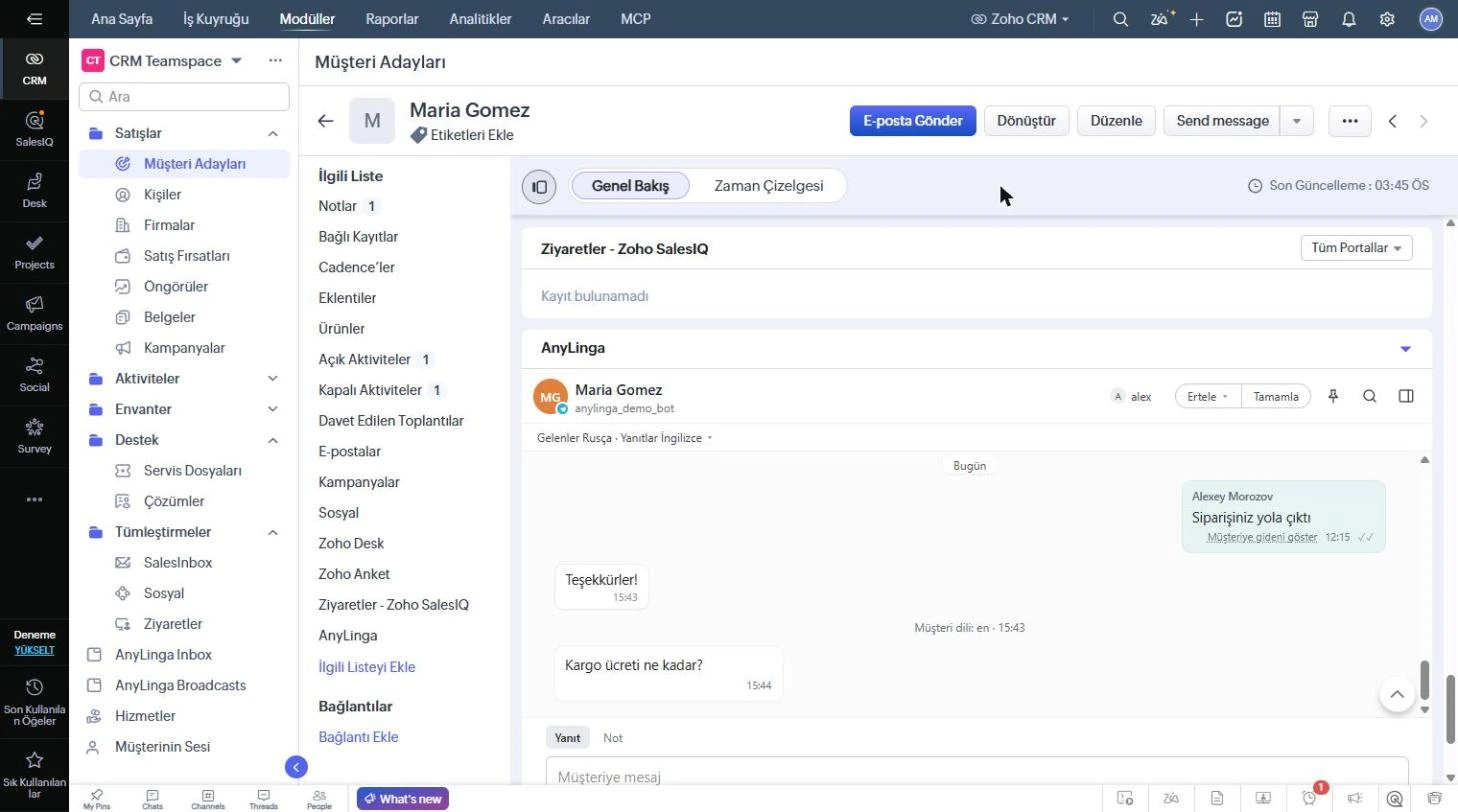Viewport: 1458px width, 812px height.
Task: Open the hamburger menu collapse icon
Action: pyautogui.click(x=34, y=19)
